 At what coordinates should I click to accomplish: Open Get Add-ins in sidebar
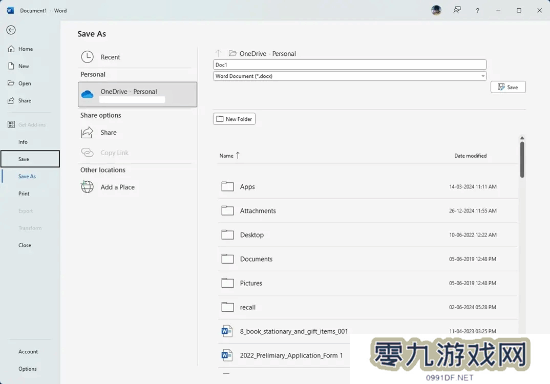click(32, 124)
